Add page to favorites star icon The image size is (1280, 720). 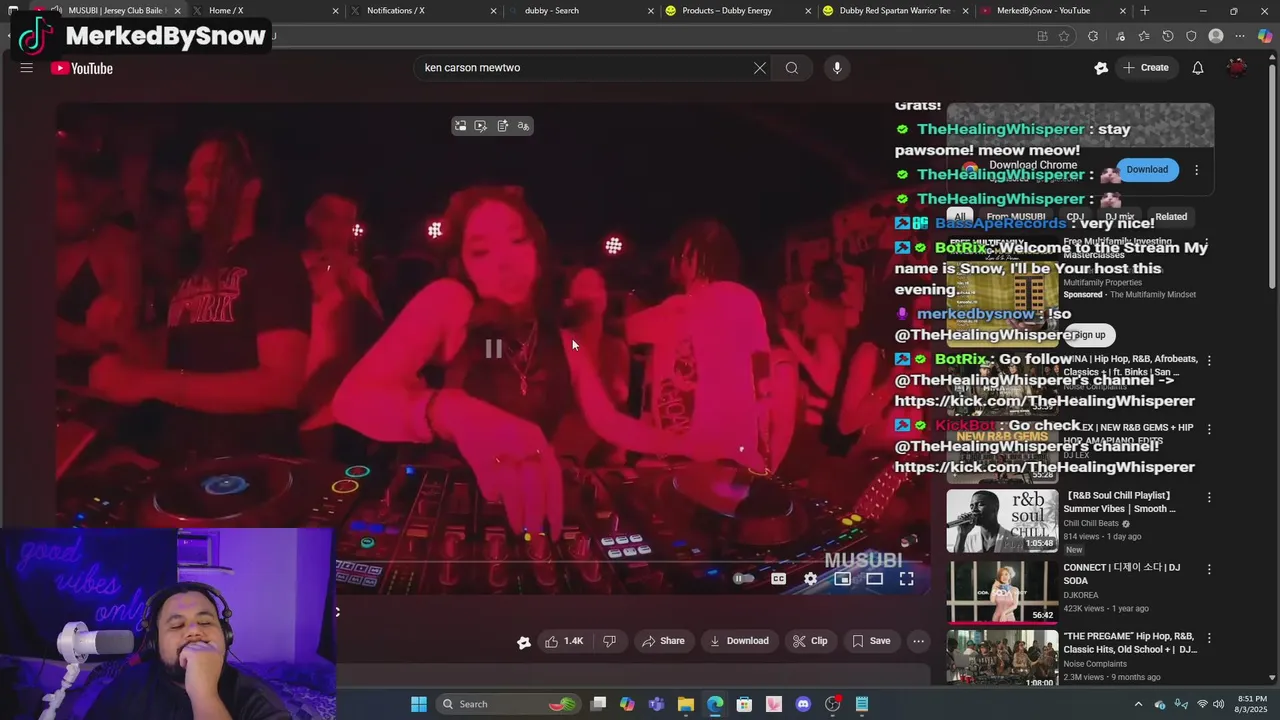[1065, 36]
